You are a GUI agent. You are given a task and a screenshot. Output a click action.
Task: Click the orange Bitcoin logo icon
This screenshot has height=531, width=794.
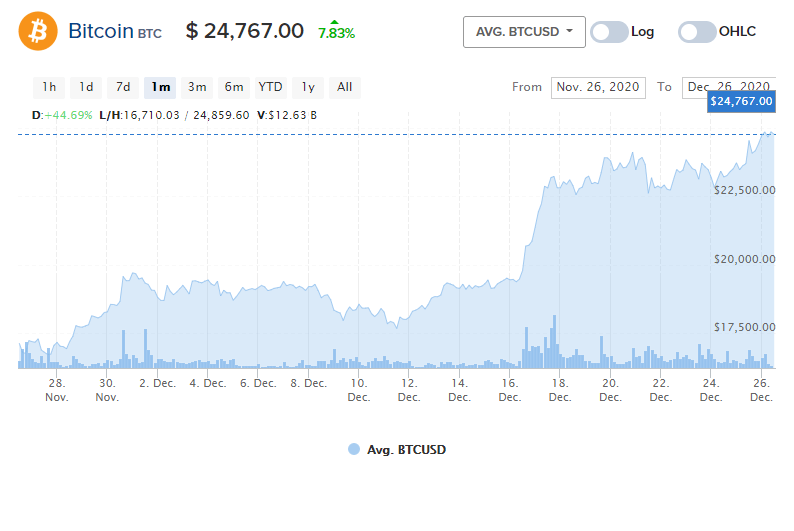point(38,31)
